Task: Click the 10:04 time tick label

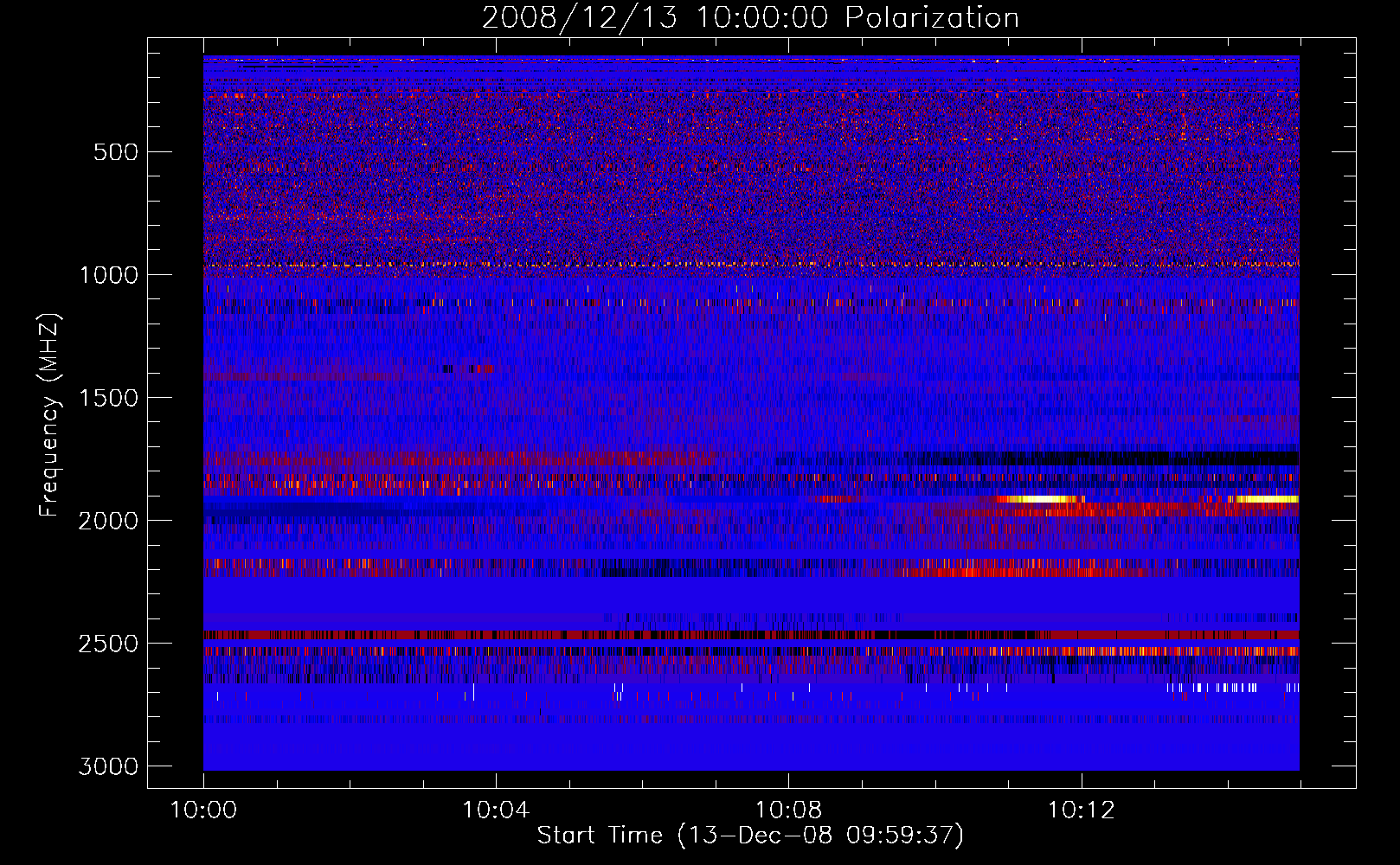Action: pyautogui.click(x=496, y=811)
